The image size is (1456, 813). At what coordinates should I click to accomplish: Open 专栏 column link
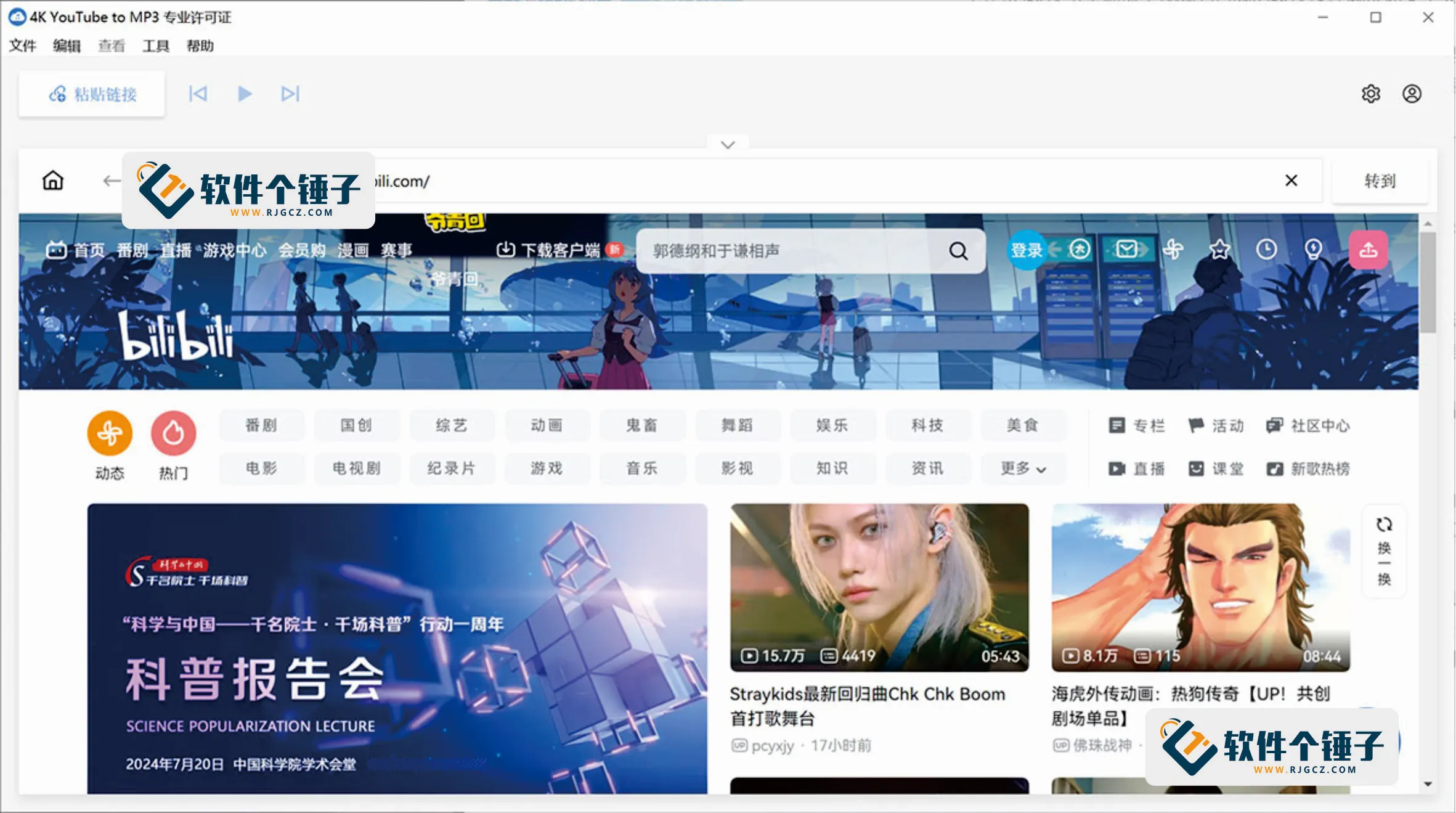[x=1137, y=425]
